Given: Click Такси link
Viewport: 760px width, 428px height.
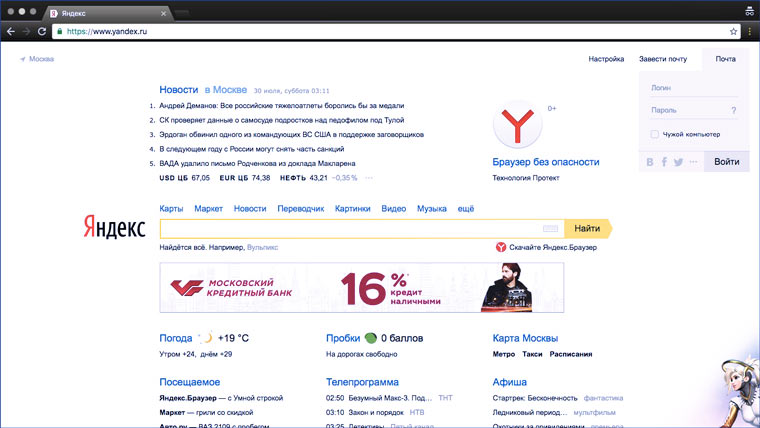Looking at the screenshot, I should point(532,354).
